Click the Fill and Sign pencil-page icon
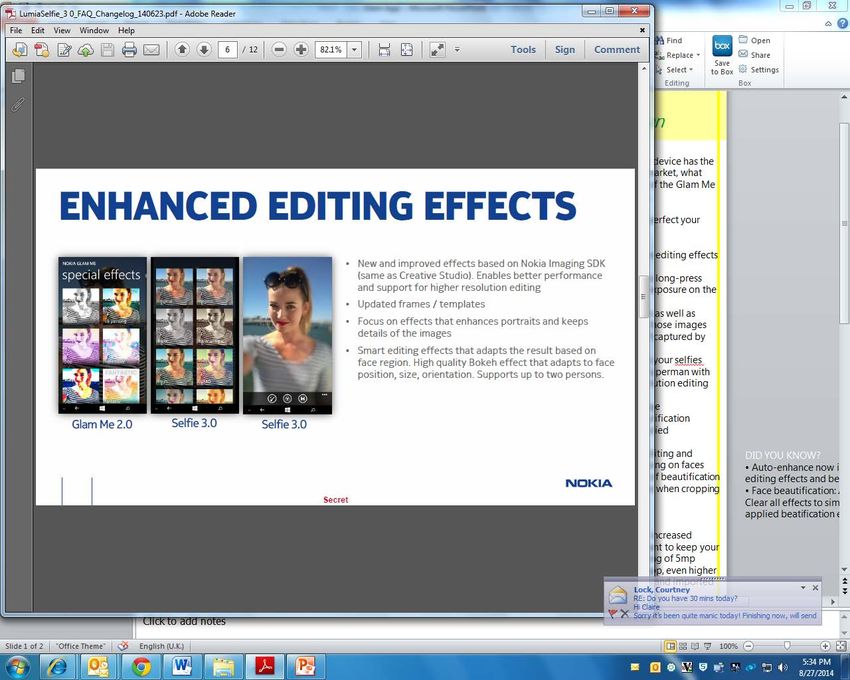 pyautogui.click(x=64, y=50)
